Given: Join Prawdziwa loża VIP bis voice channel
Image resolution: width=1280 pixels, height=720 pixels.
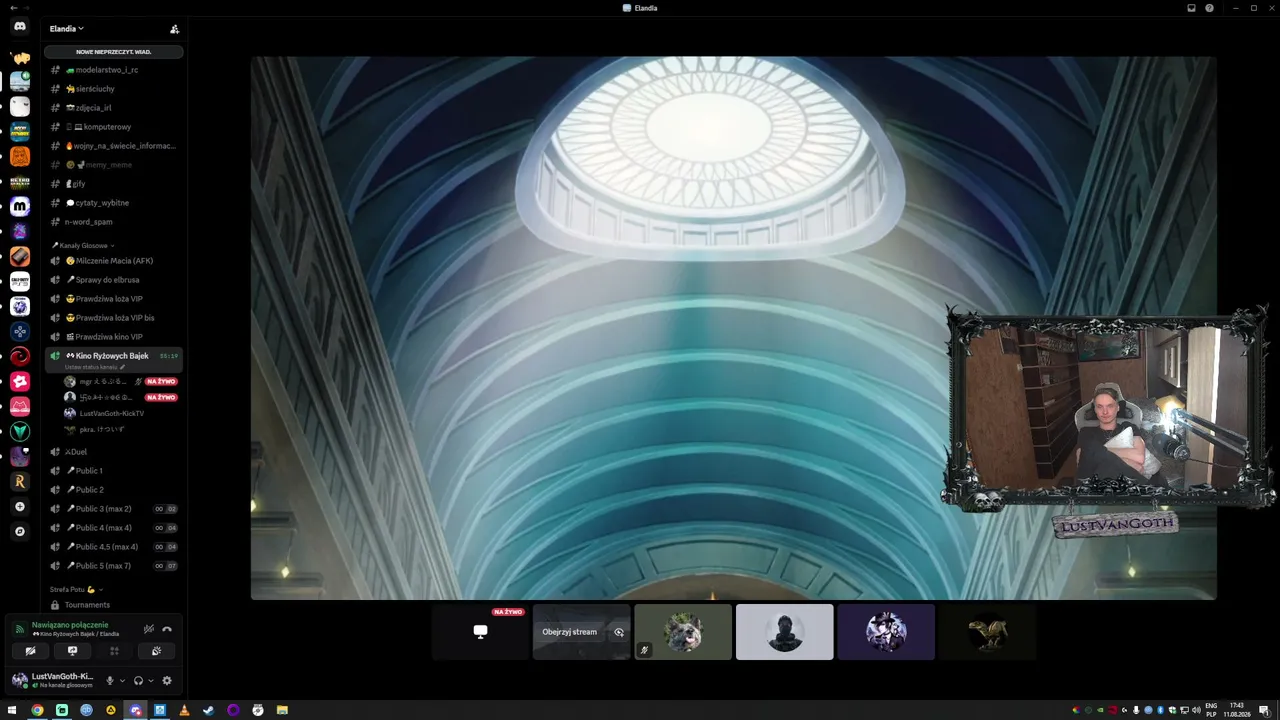Looking at the screenshot, I should click(114, 318).
